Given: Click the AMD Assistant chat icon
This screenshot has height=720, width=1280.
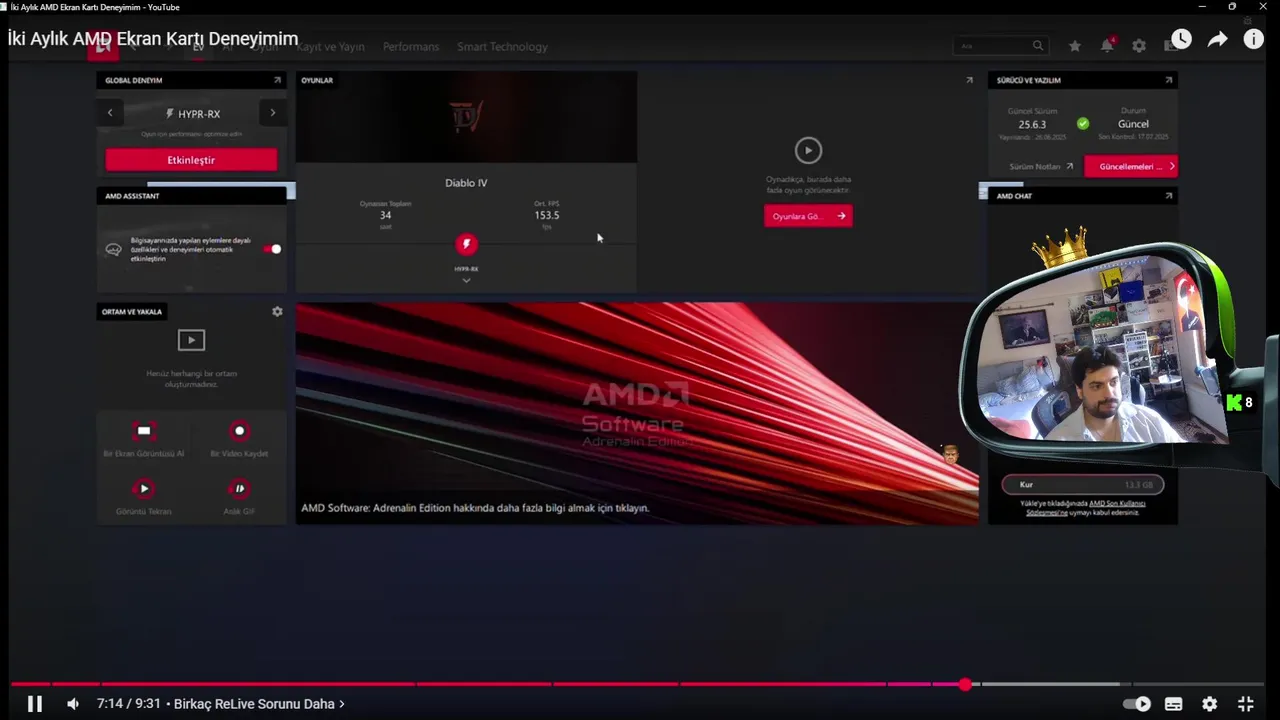Looking at the screenshot, I should pos(114,249).
